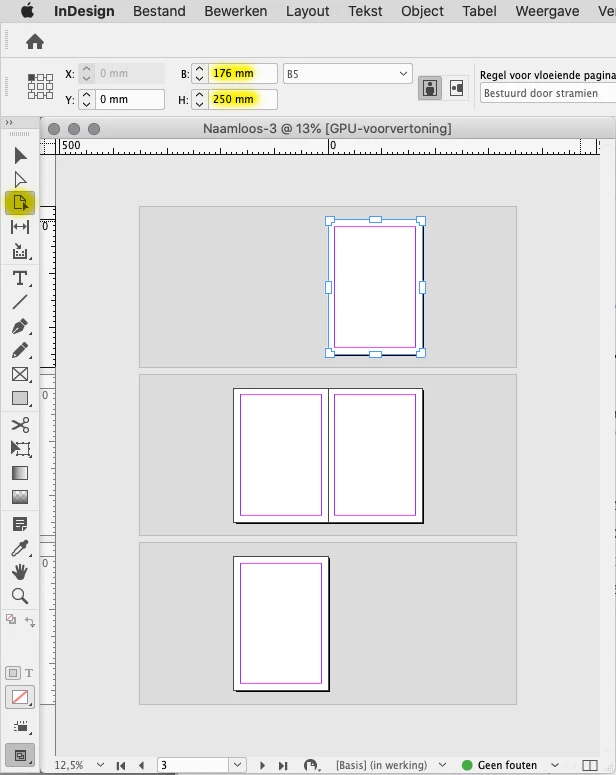Image resolution: width=616 pixels, height=775 pixels.
Task: Toggle view options dotted frame icon
Action: coord(20,727)
